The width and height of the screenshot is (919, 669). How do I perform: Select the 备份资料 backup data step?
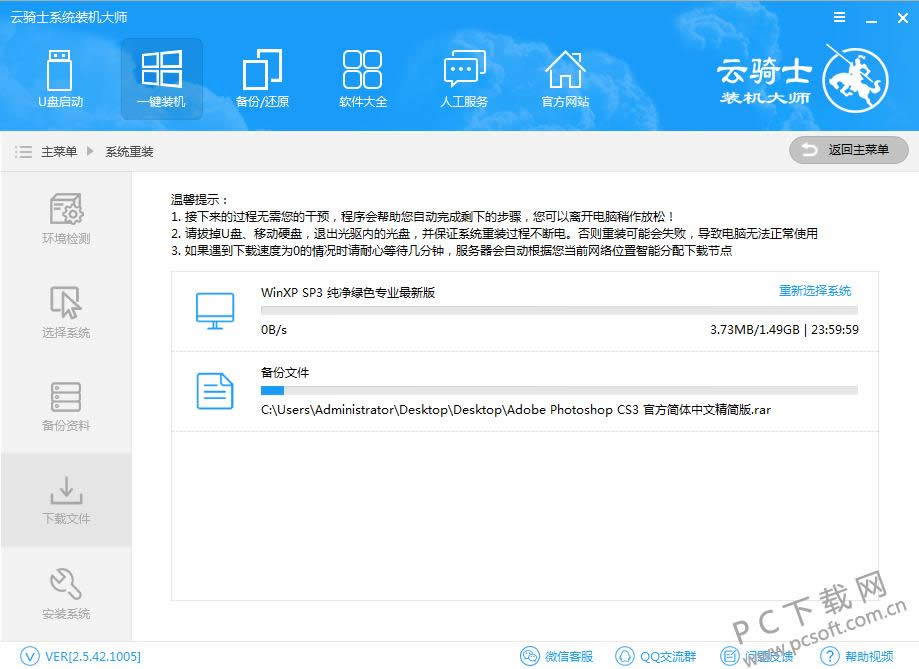pos(66,406)
